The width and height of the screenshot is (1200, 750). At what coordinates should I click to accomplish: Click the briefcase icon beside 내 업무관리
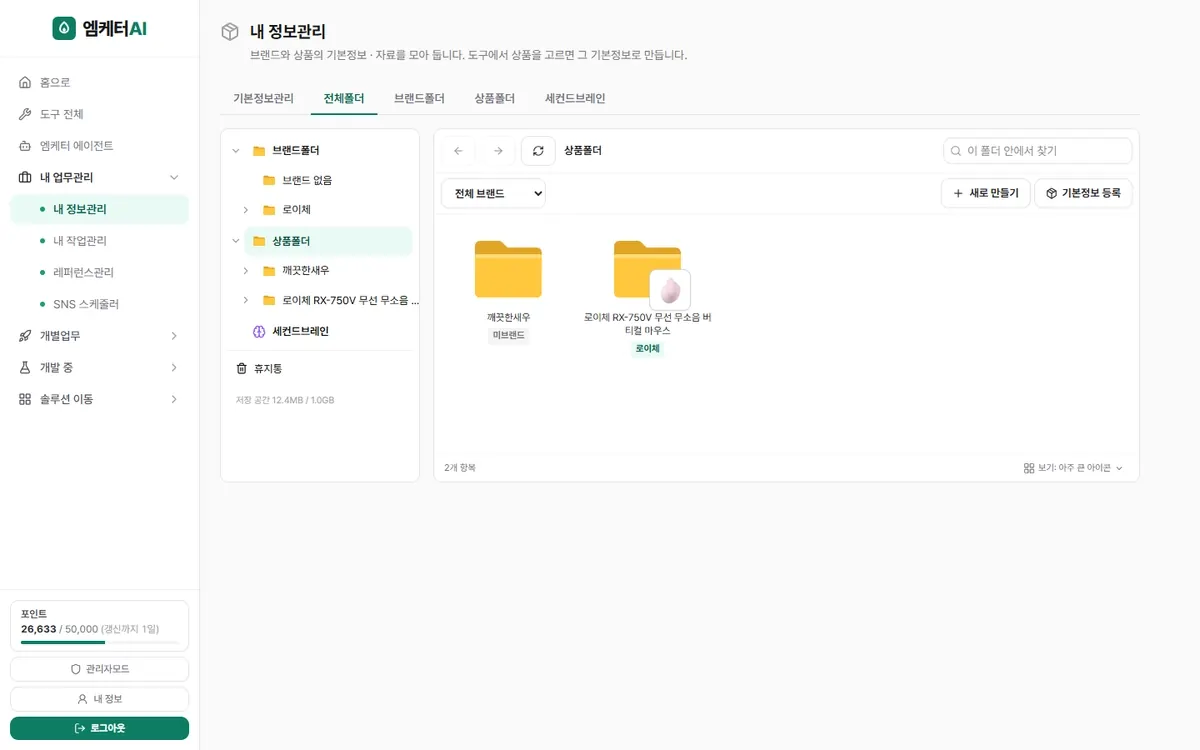25,177
